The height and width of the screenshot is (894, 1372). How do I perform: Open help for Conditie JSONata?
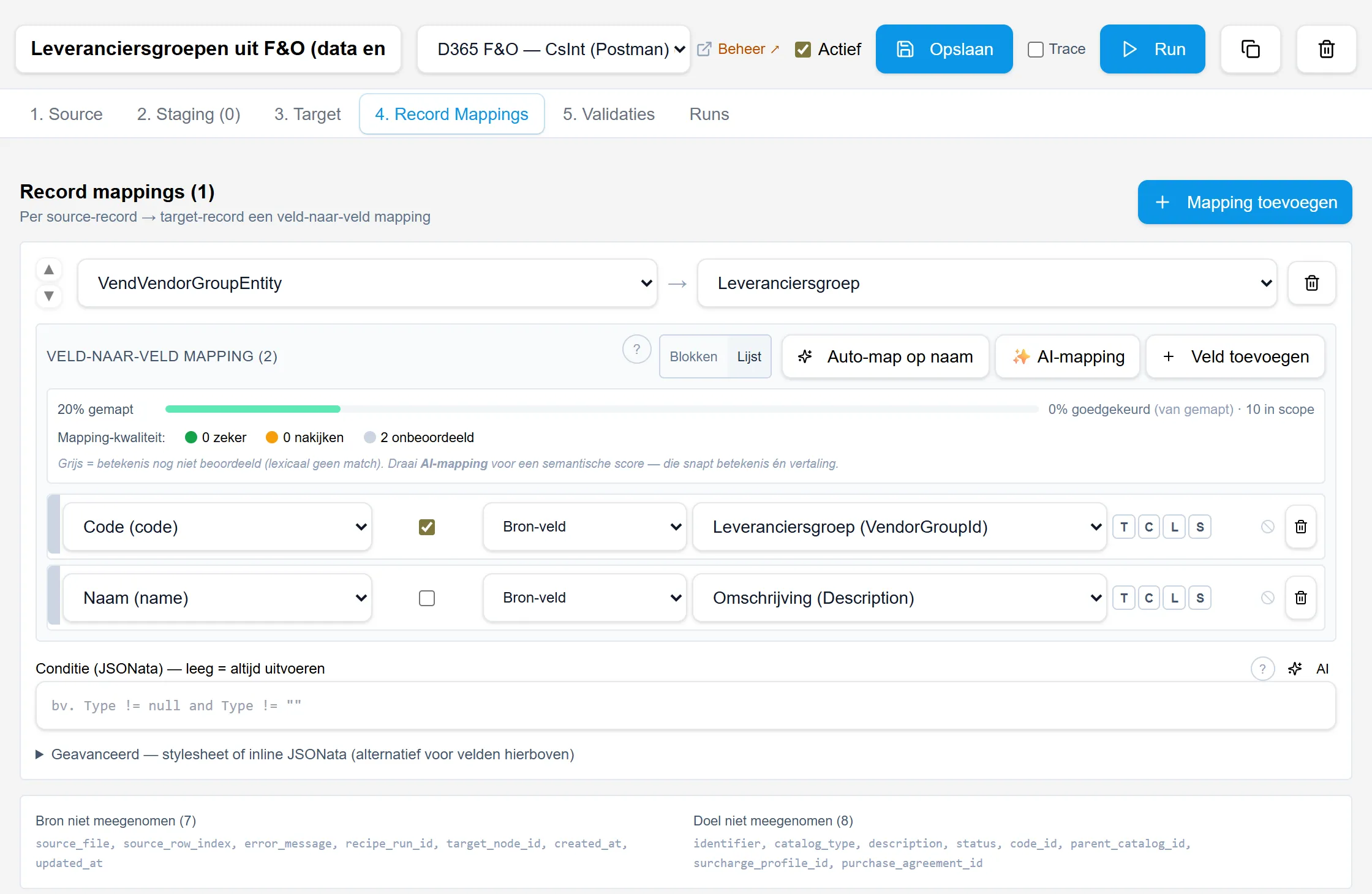click(x=1262, y=669)
